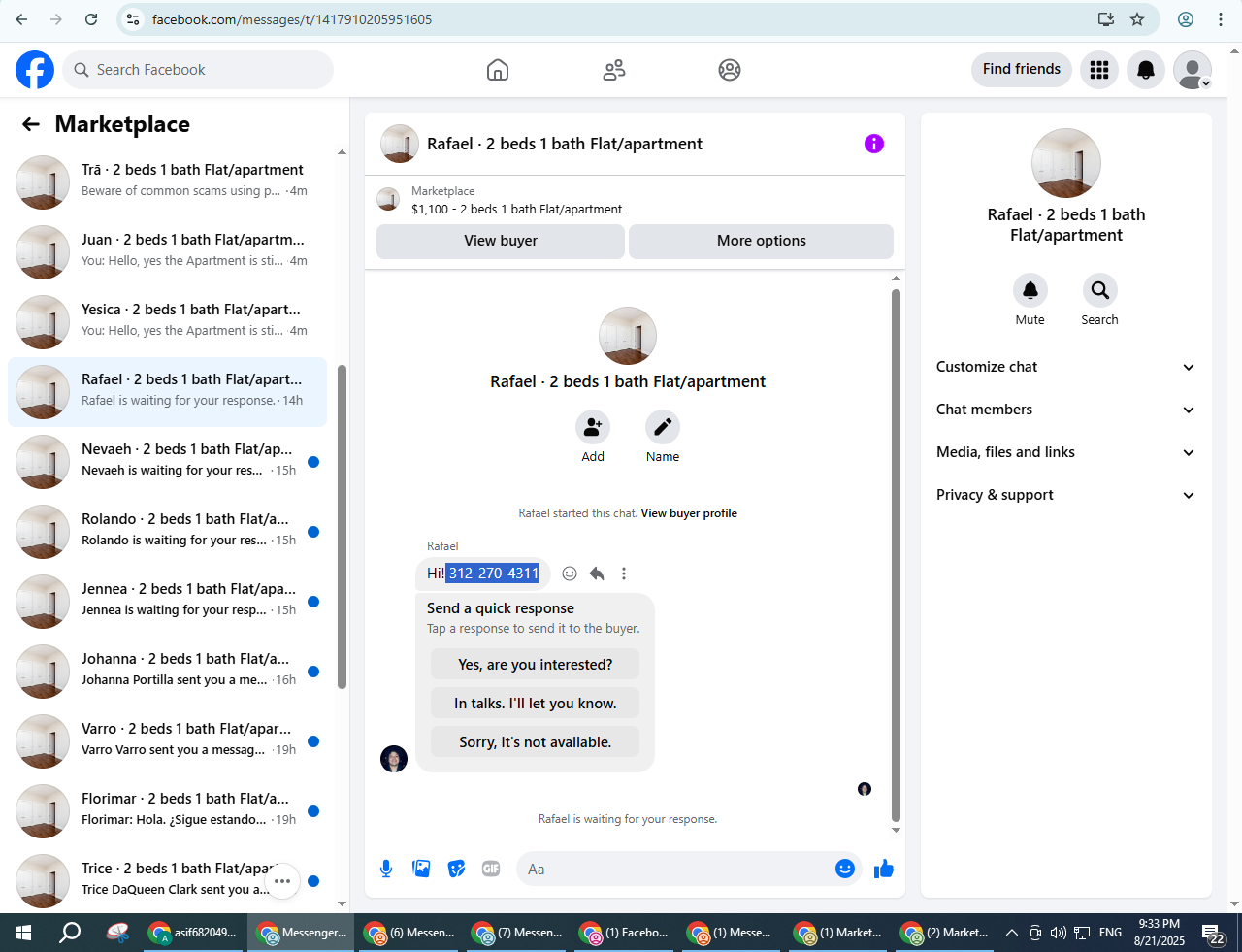The image size is (1242, 952).
Task: Expand Customize chat section
Action: click(1066, 367)
